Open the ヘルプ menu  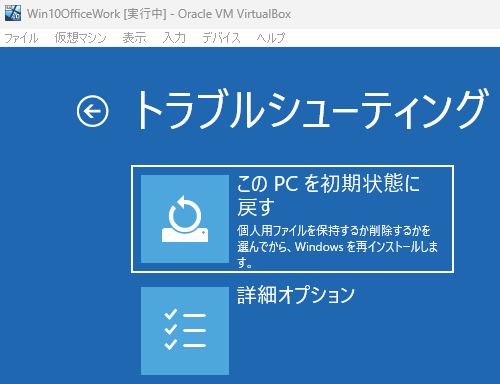(271, 38)
